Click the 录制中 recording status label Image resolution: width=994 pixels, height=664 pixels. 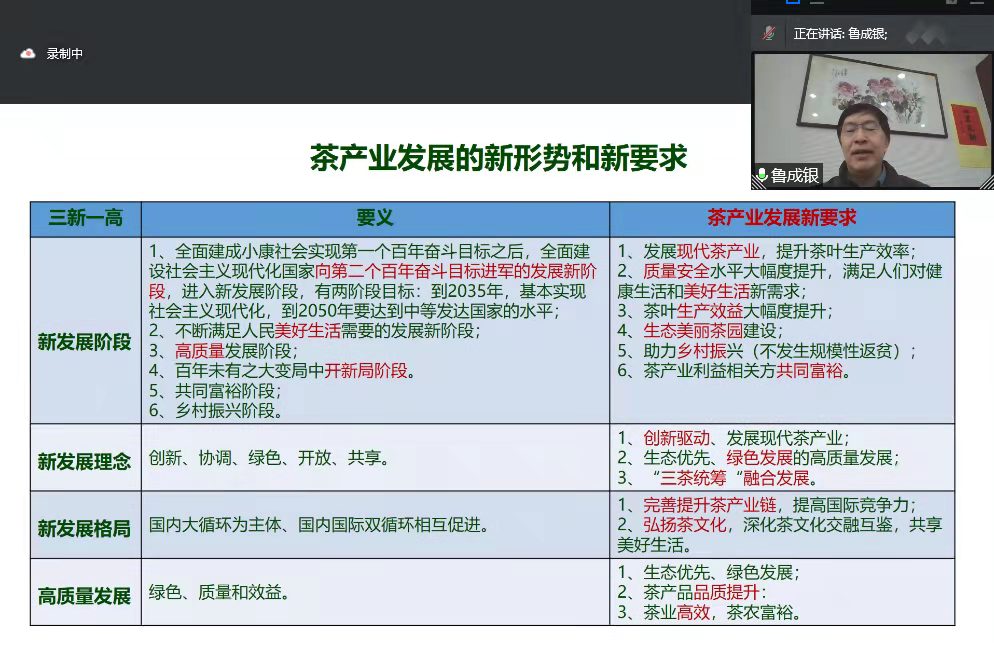tap(65, 54)
